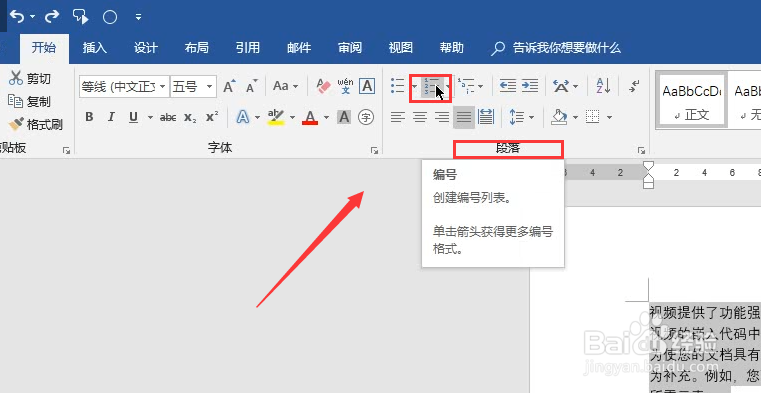Image resolution: width=761 pixels, height=393 pixels.
Task: Click the circle icon in quick access toolbar
Action: [110, 17]
